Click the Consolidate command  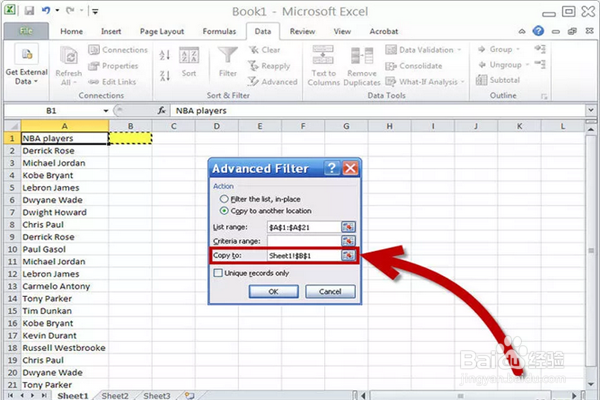coord(414,66)
